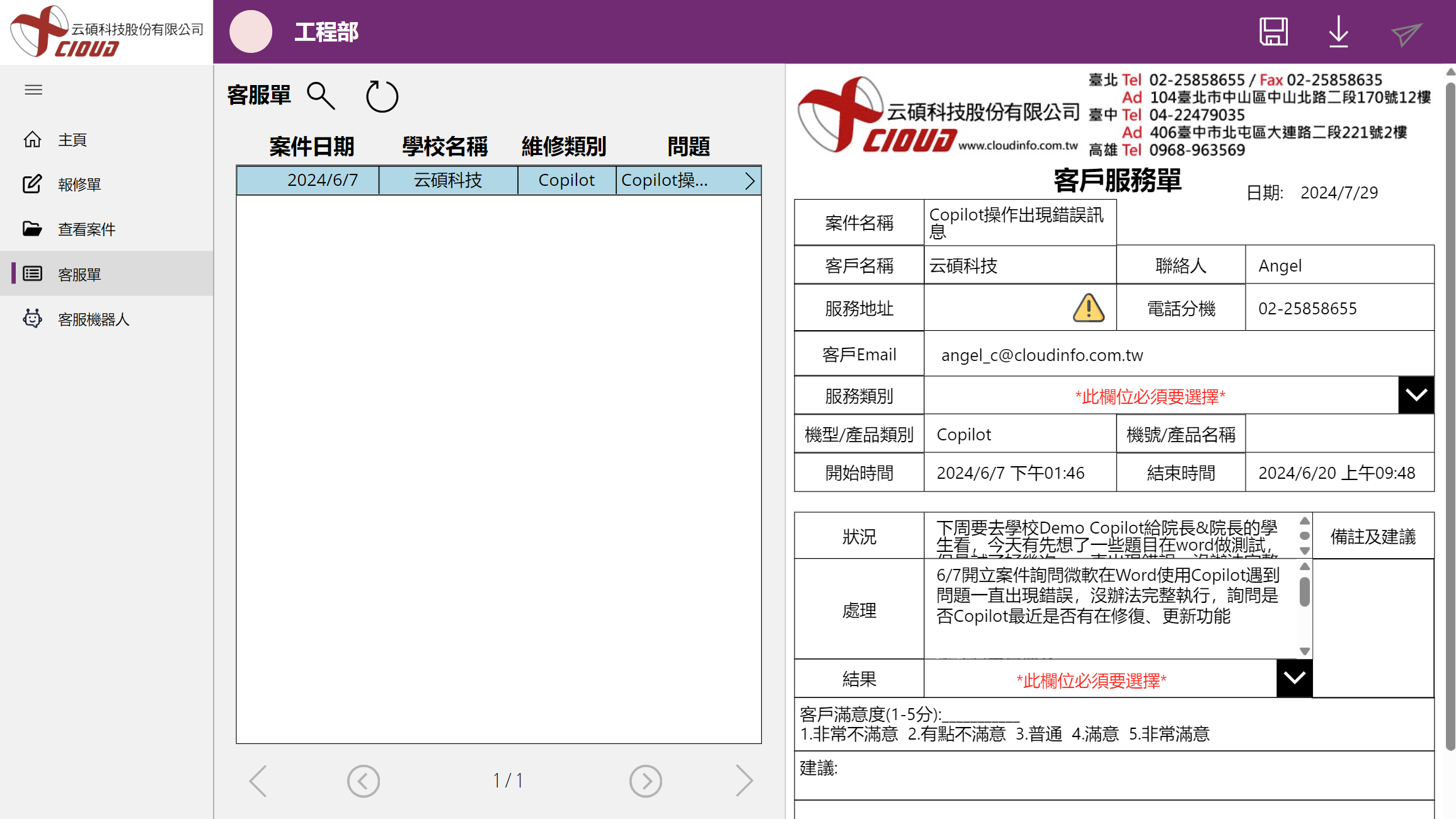Screen dimensions: 1456x819
Task: Click the 學校名稱 column header
Action: click(445, 146)
